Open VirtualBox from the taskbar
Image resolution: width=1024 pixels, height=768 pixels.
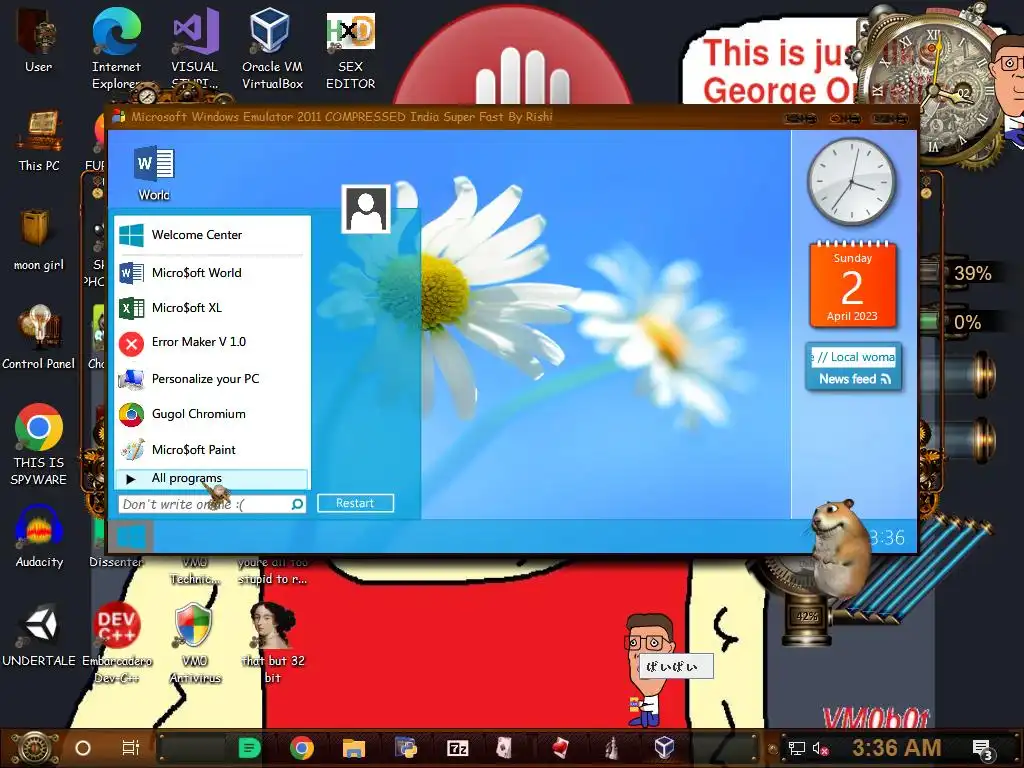pos(664,747)
